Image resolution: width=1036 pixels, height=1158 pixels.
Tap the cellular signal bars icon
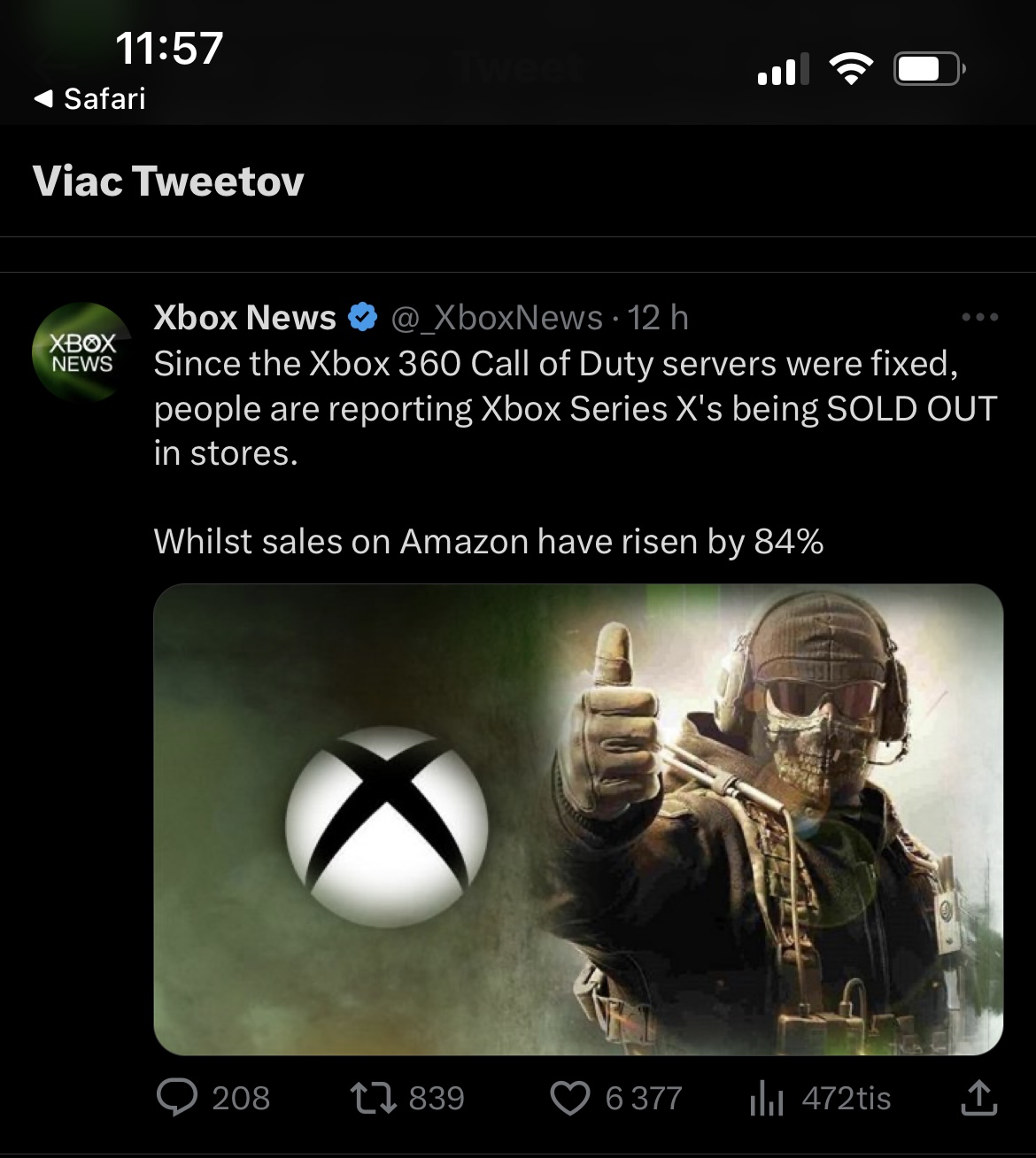(x=784, y=69)
